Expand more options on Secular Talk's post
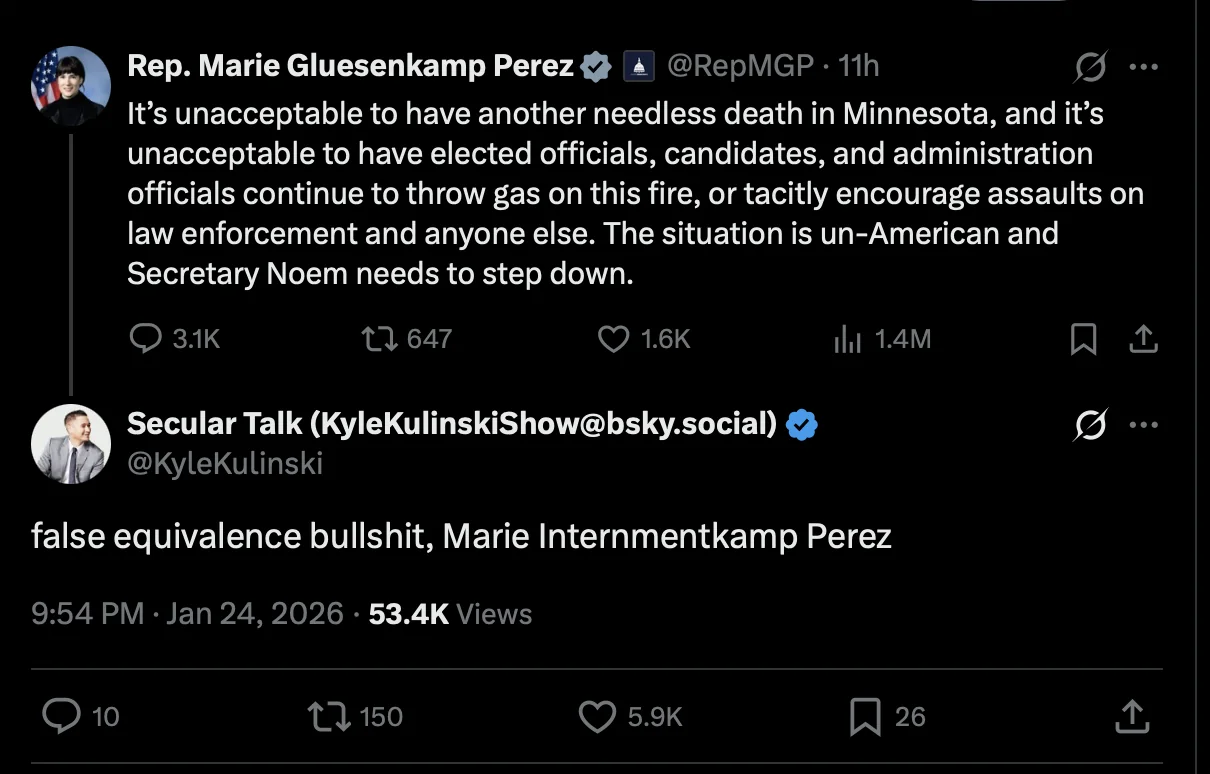Viewport: 1210px width, 774px height. pos(1143,426)
